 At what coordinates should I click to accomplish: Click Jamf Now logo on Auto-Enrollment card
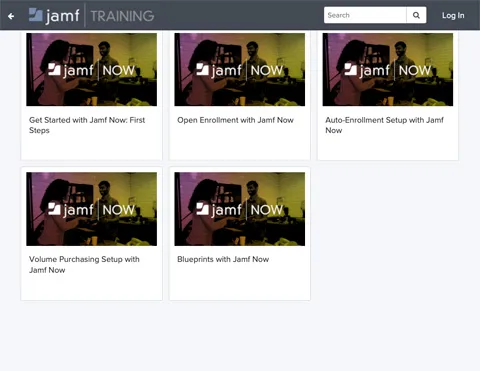point(388,70)
